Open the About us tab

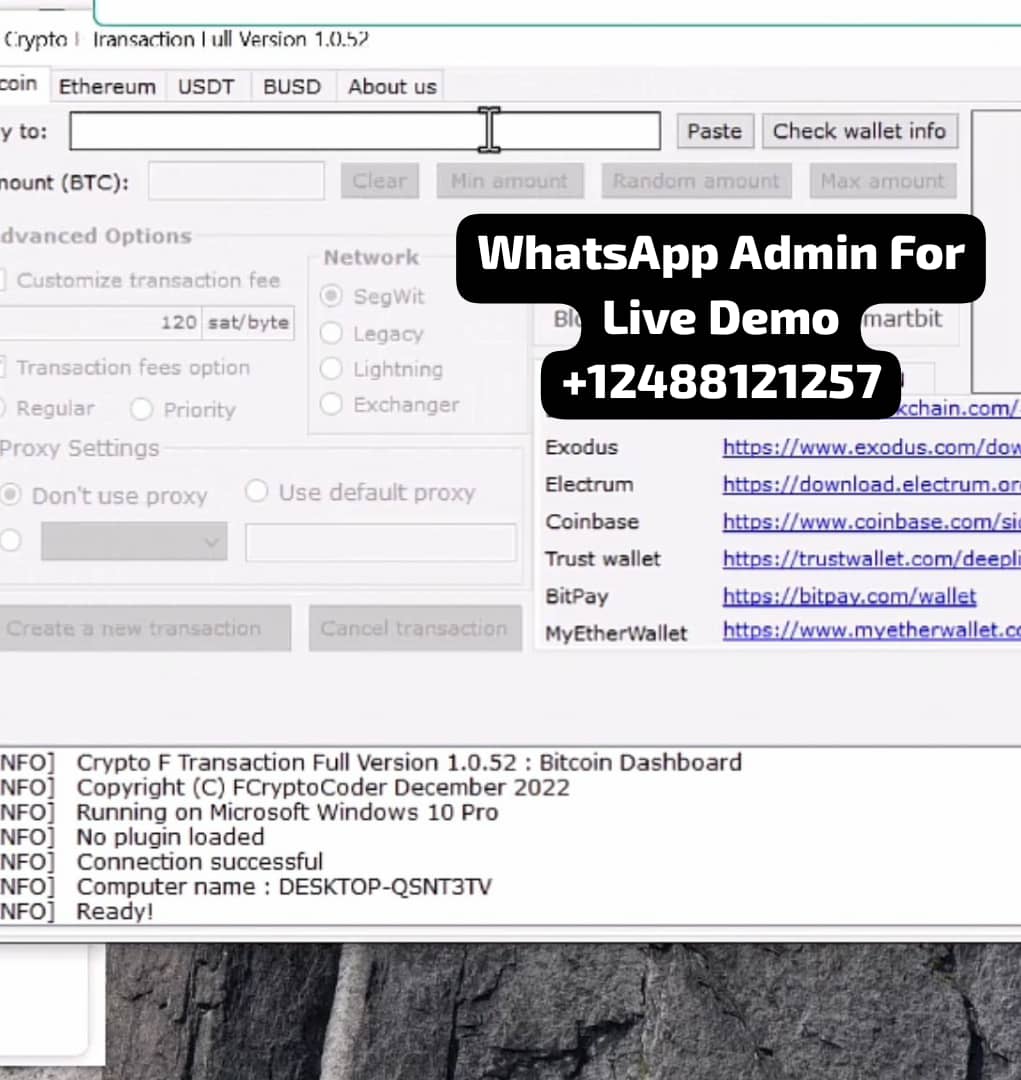pyautogui.click(x=392, y=87)
